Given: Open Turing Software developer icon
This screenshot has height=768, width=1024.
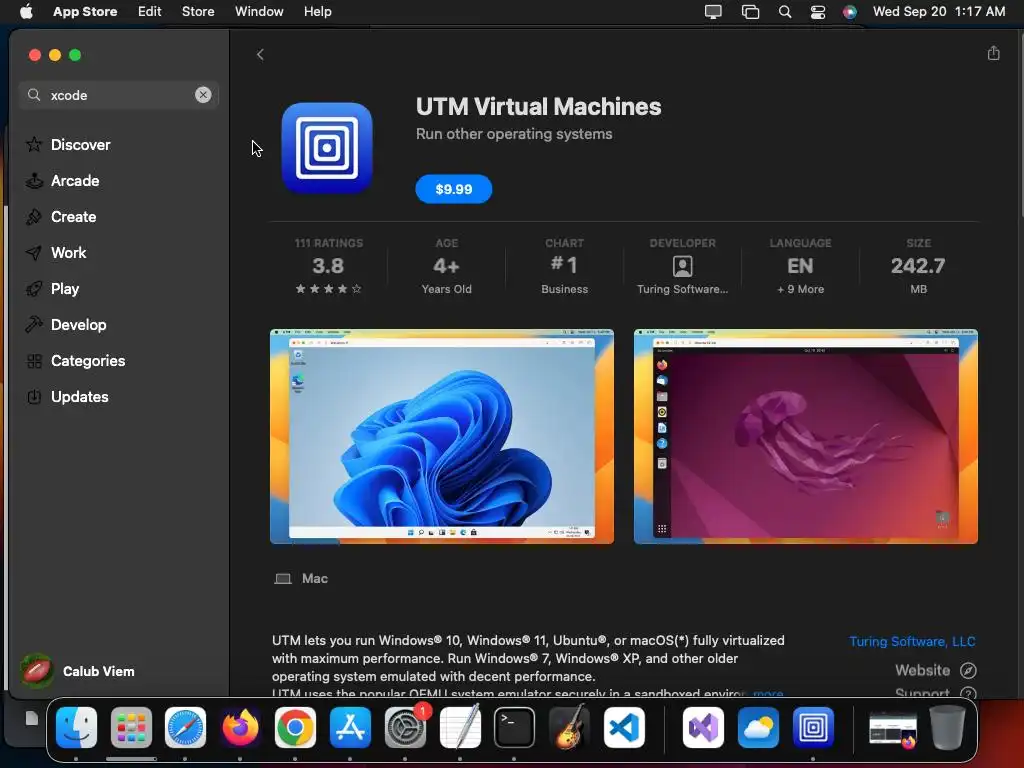Looking at the screenshot, I should point(682,266).
